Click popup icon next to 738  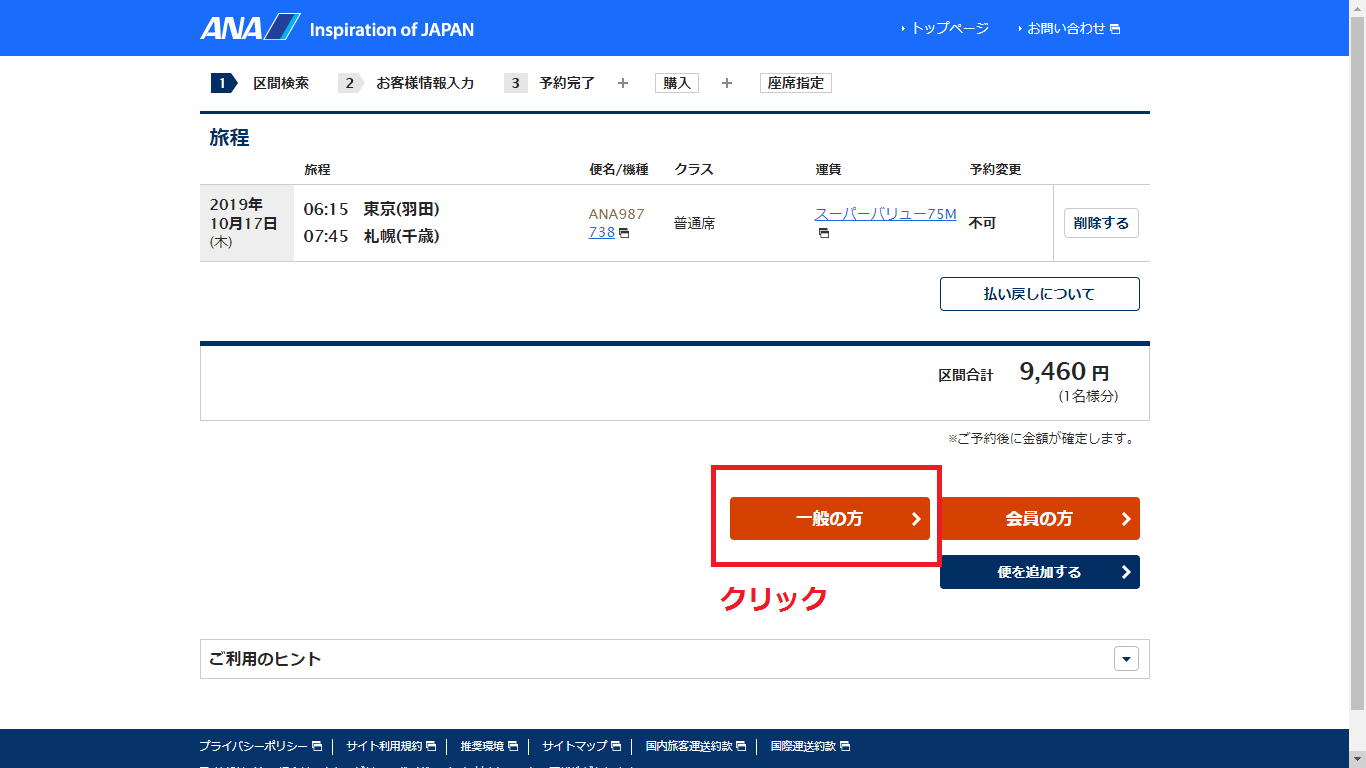[624, 233]
